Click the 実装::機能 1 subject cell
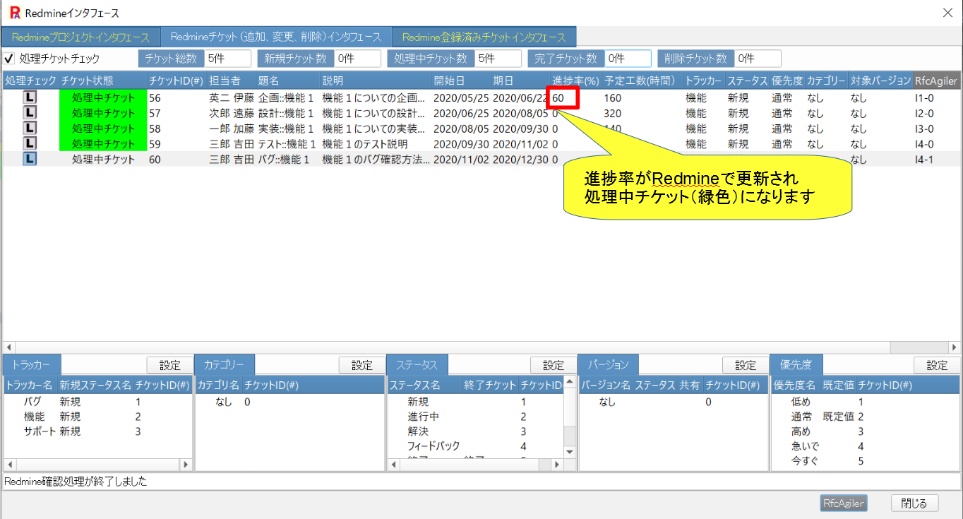This screenshot has height=519, width=963. 286,128
